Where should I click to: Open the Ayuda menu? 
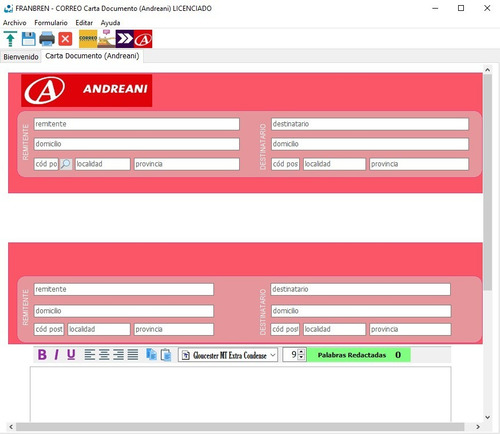click(110, 23)
